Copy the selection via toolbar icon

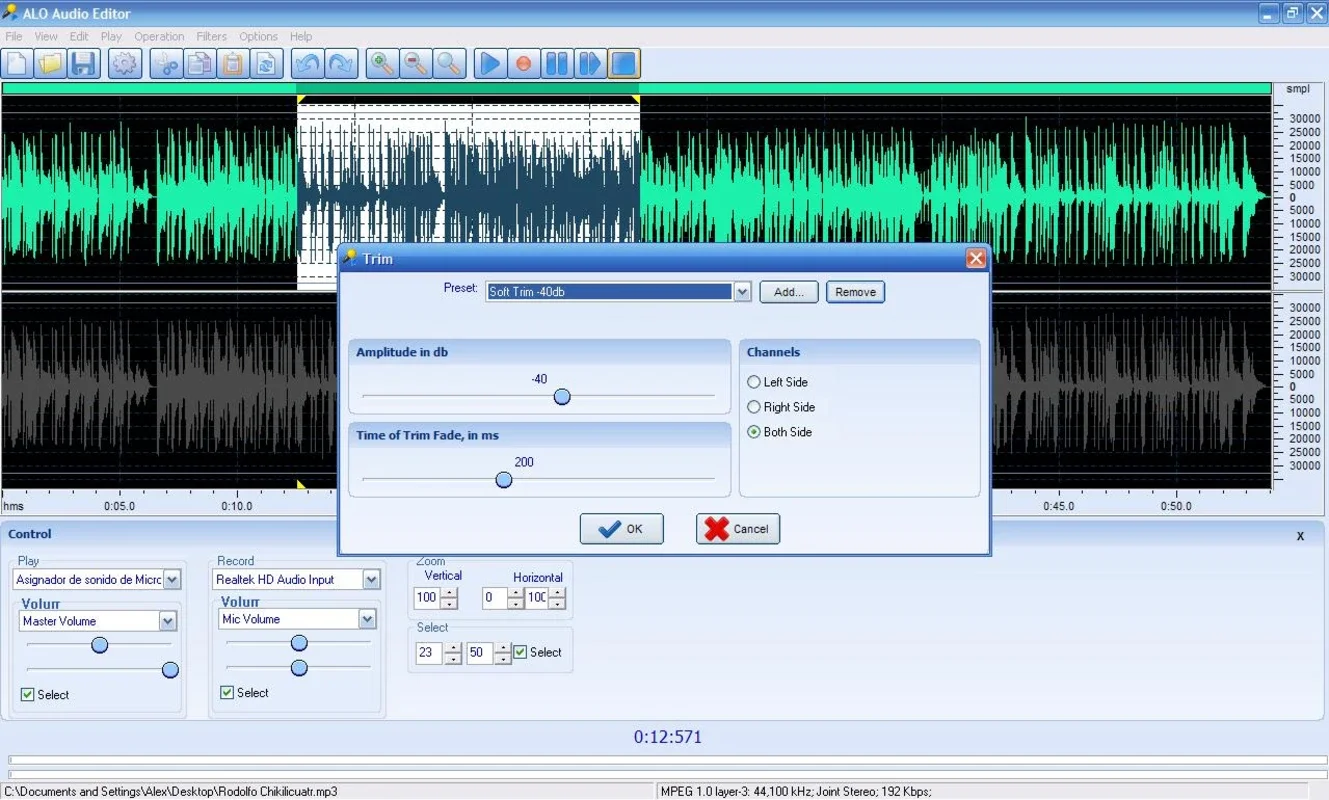point(200,64)
